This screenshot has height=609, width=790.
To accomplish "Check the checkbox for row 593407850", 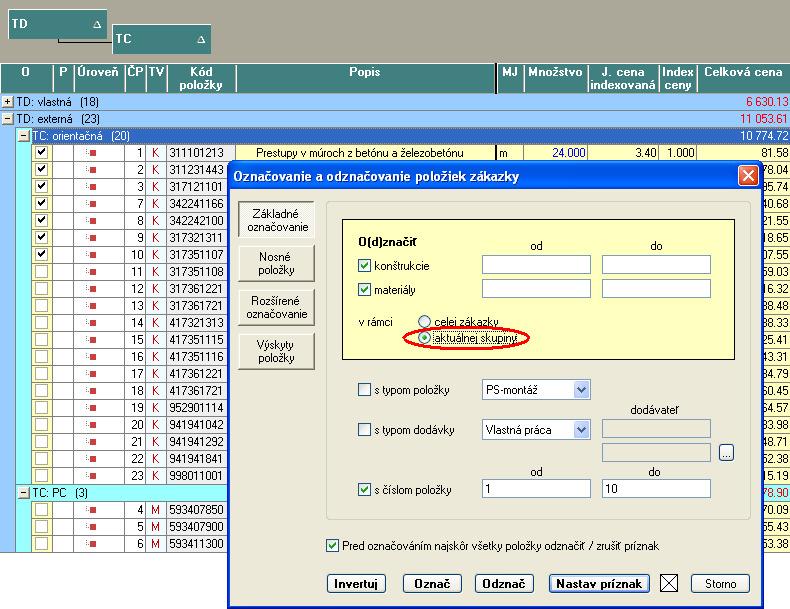I will (41, 510).
